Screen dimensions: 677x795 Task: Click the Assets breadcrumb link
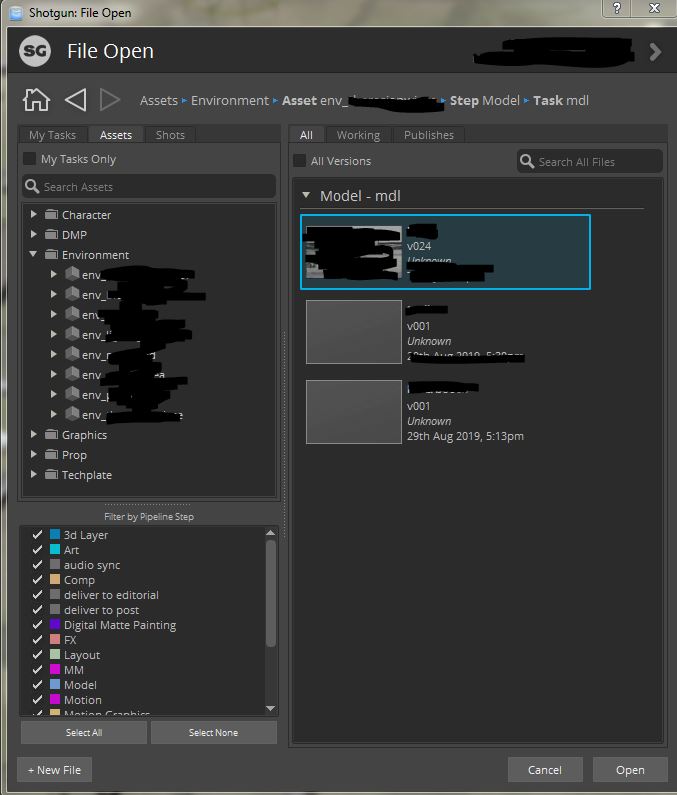(159, 100)
